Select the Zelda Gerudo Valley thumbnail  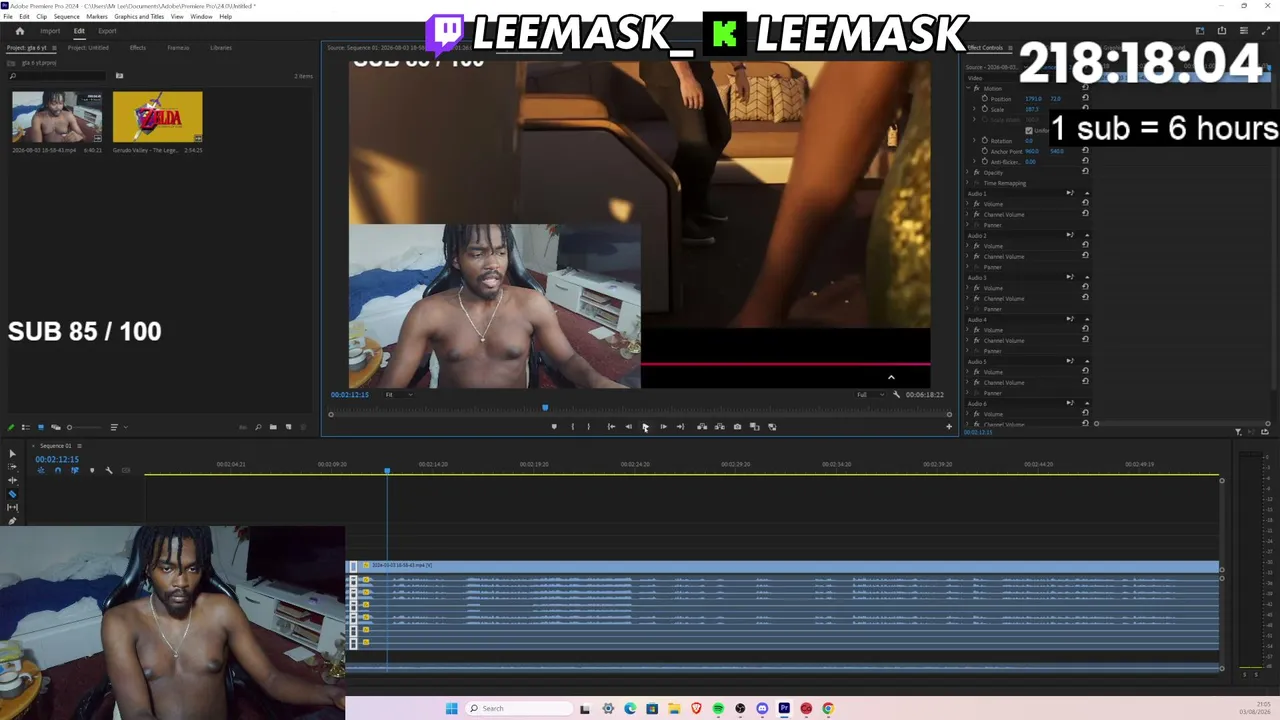(x=157, y=117)
